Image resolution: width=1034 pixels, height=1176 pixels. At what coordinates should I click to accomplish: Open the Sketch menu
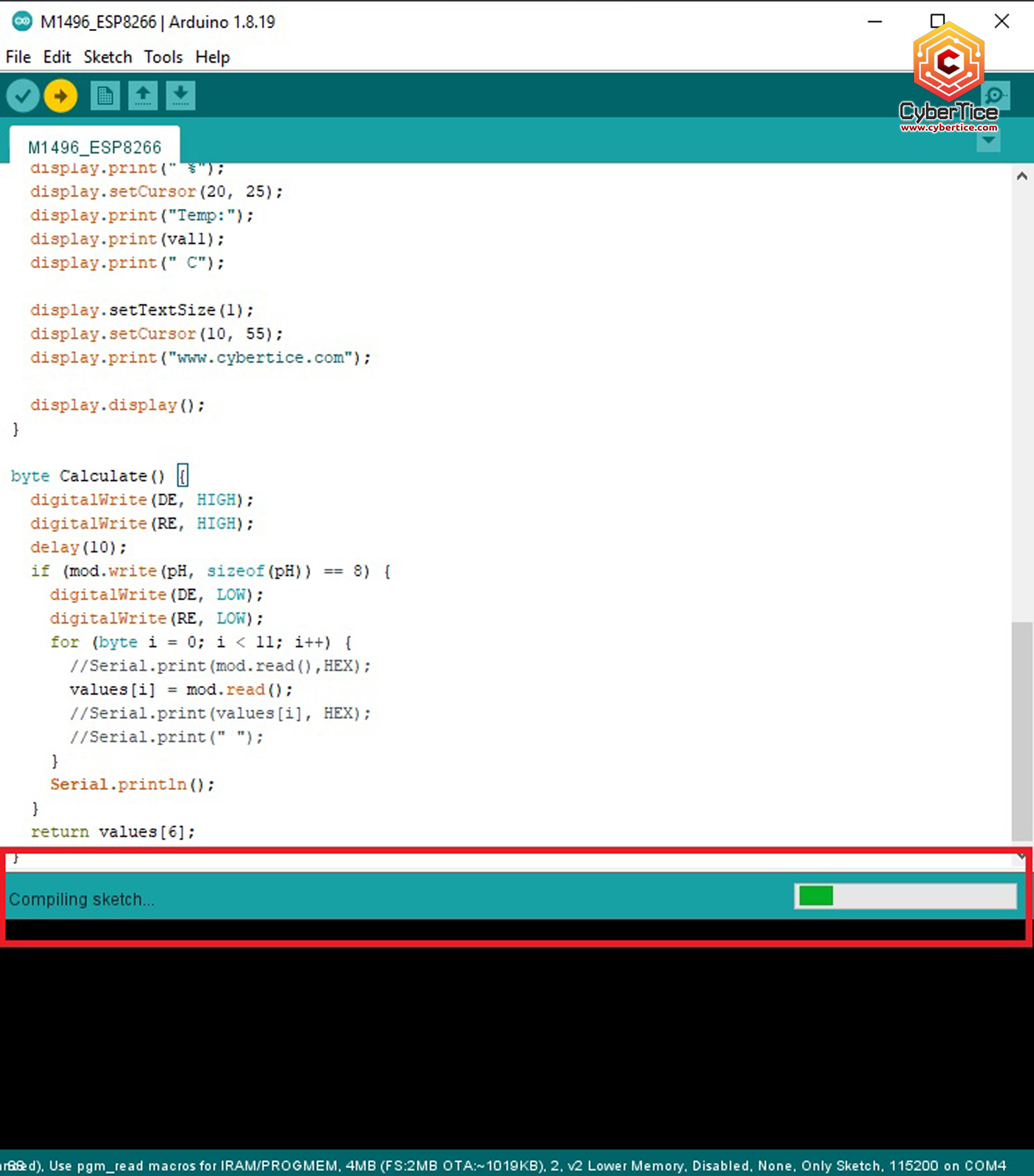click(x=108, y=57)
